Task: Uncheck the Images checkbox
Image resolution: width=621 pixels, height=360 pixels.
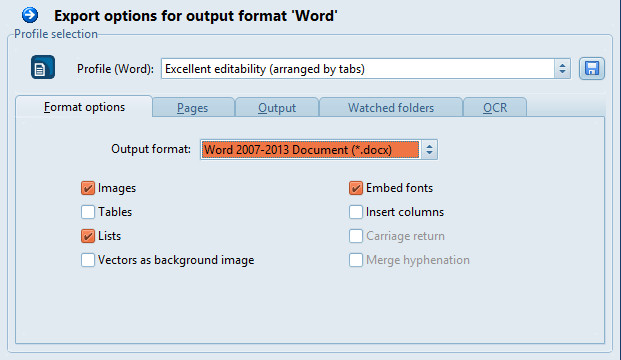Action: click(88, 188)
